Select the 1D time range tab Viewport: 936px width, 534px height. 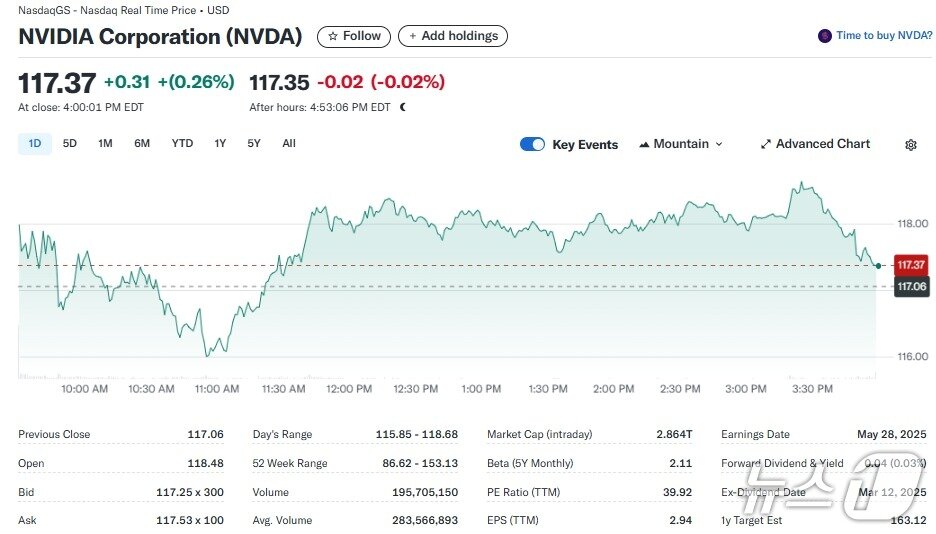pyautogui.click(x=35, y=144)
